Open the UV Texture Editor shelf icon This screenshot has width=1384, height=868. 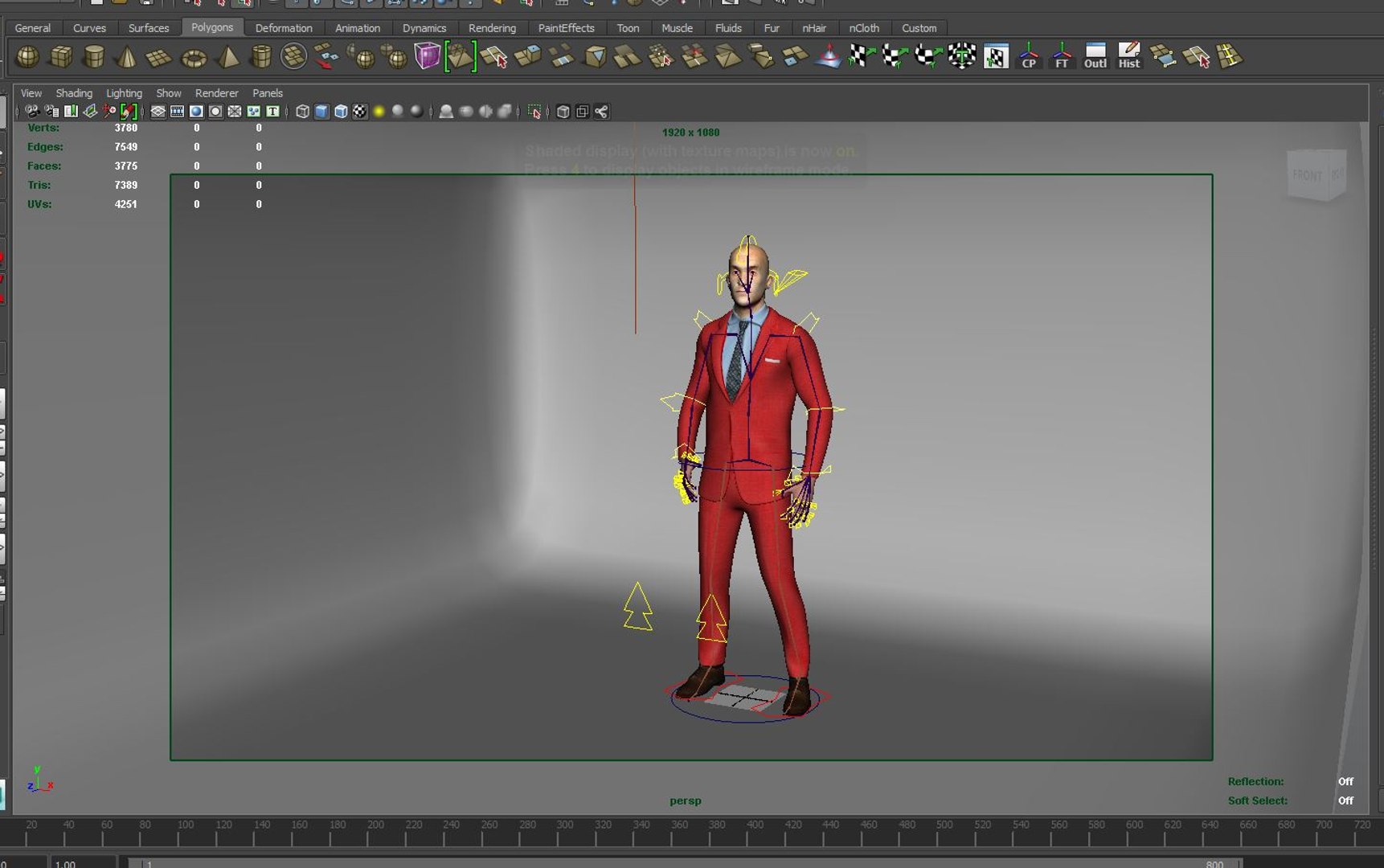(996, 56)
